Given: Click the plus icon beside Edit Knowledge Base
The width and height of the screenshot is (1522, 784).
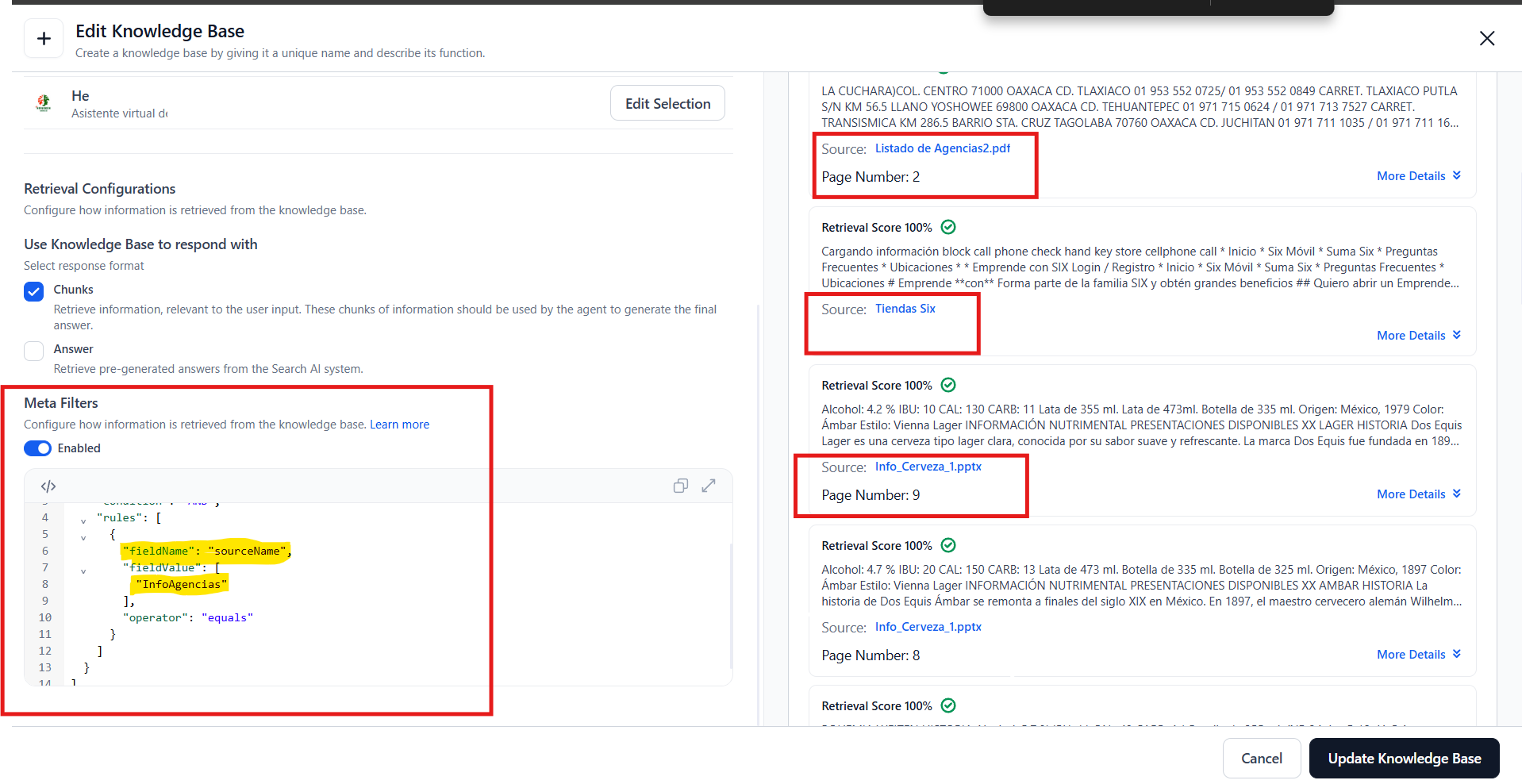Looking at the screenshot, I should 44,39.
